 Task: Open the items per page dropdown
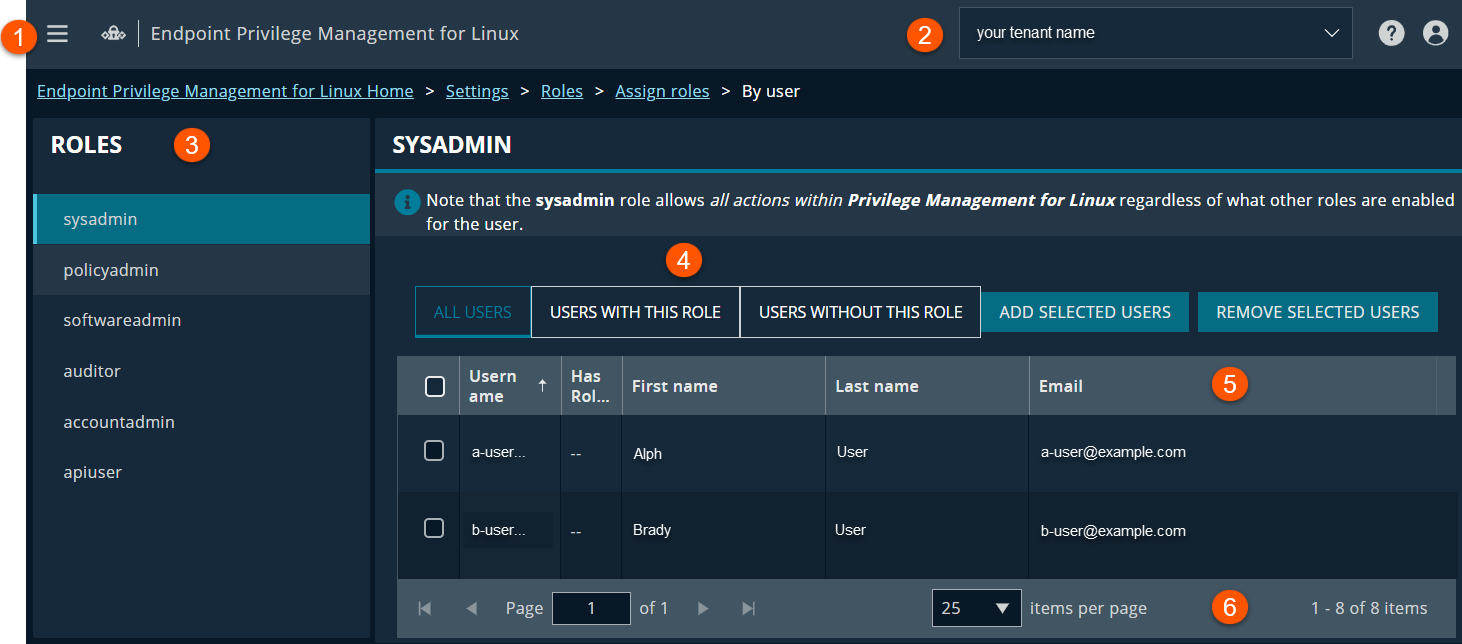(x=976, y=608)
